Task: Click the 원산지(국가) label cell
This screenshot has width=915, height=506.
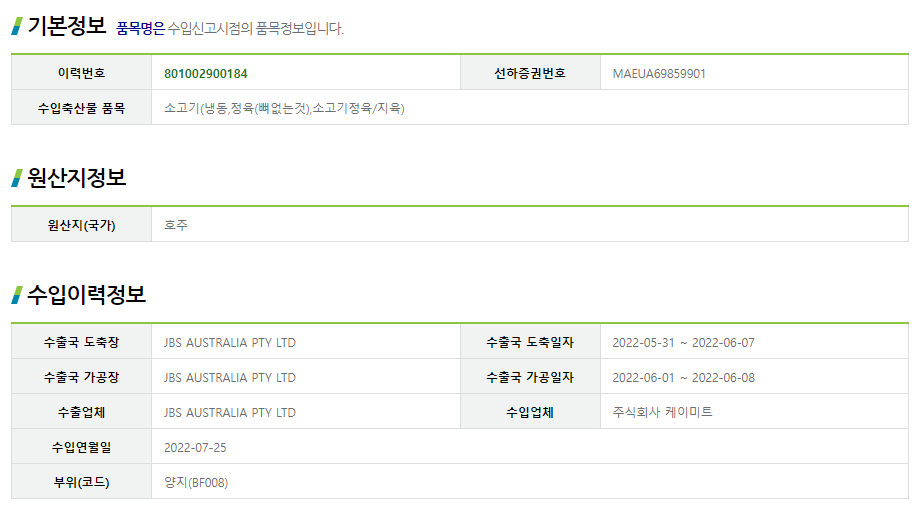Action: [x=81, y=225]
